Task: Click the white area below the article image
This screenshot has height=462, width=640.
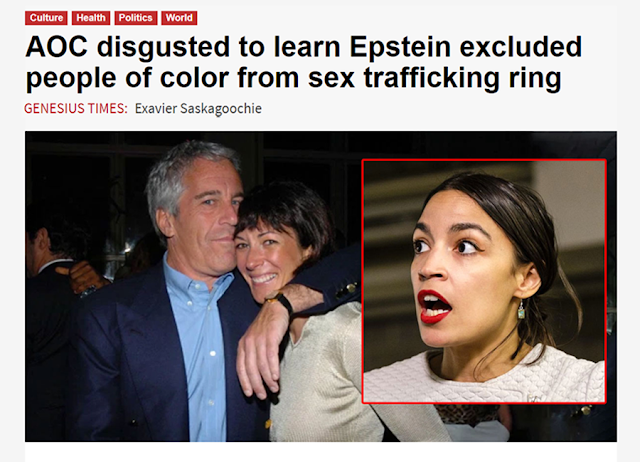Action: click(321, 453)
